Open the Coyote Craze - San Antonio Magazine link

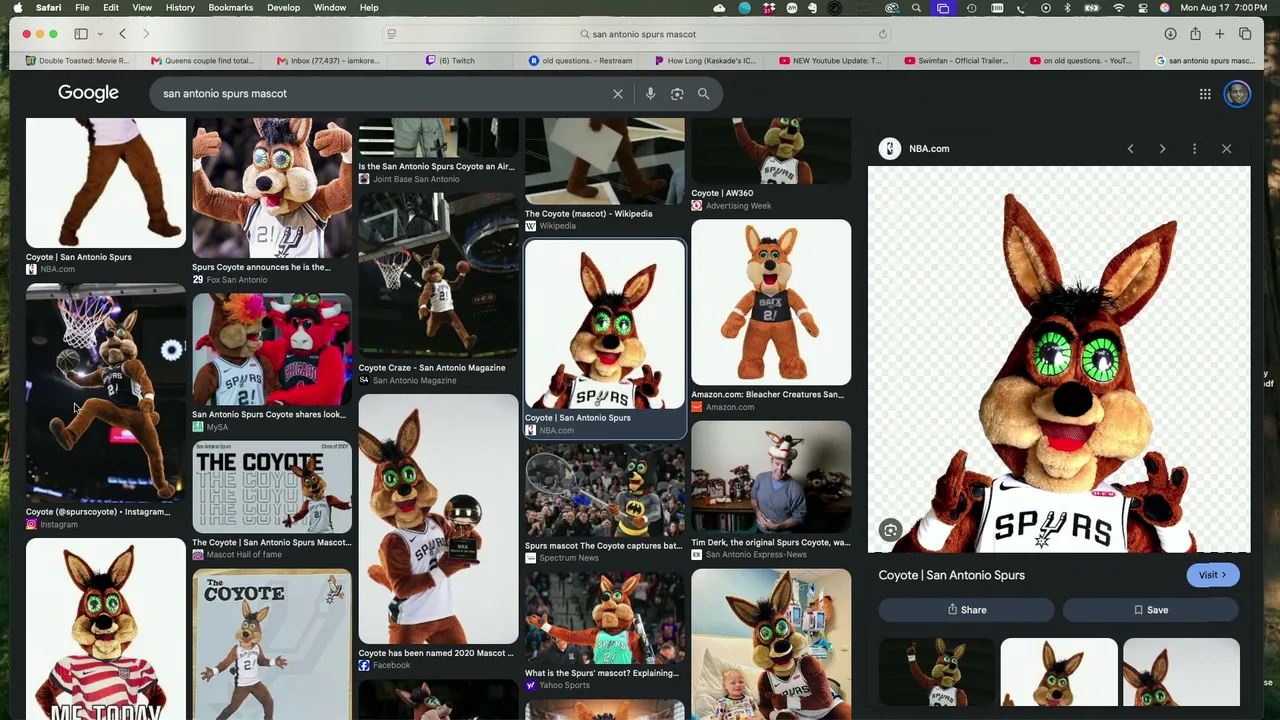click(432, 368)
